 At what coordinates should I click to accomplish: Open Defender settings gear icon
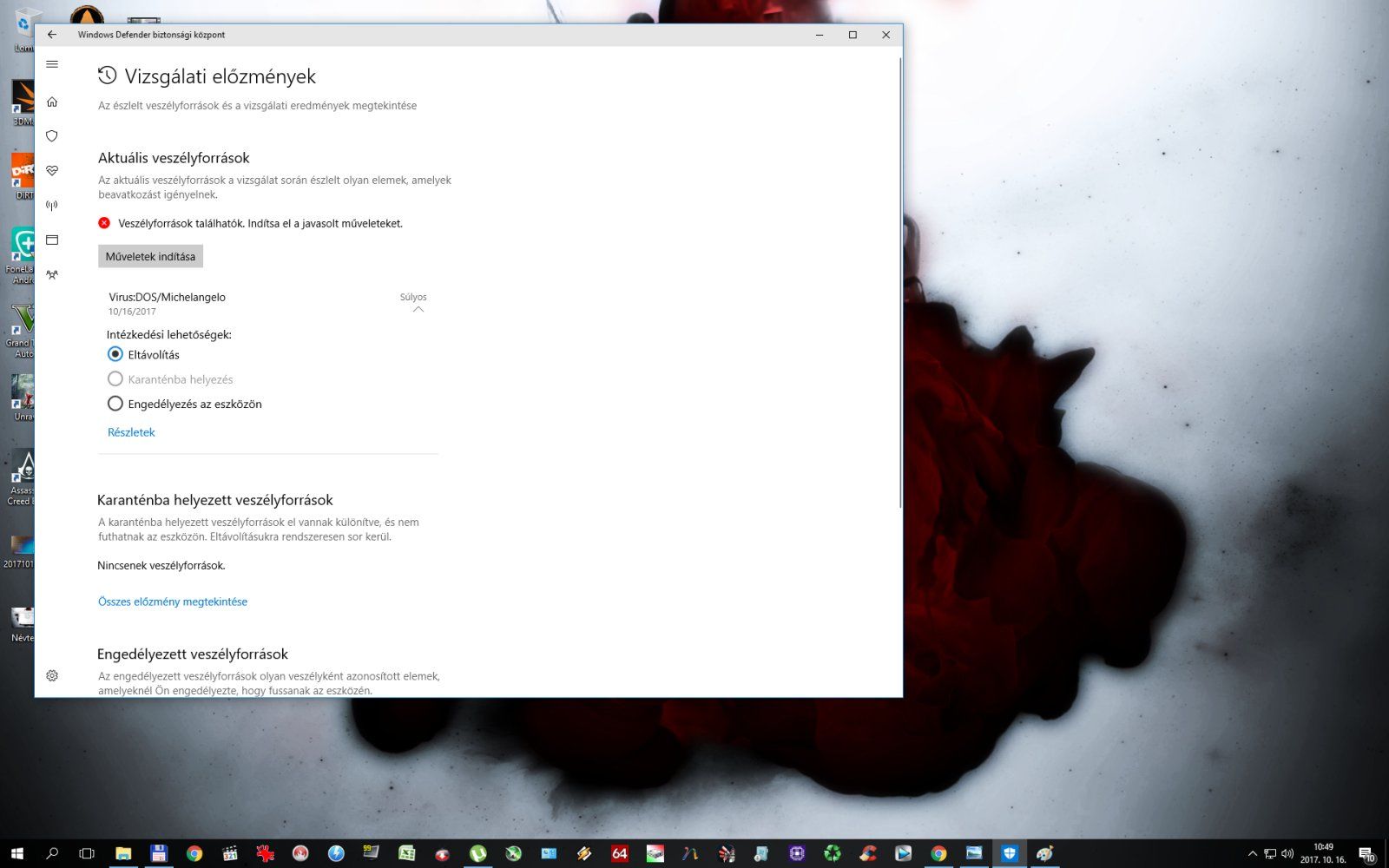coord(52,675)
